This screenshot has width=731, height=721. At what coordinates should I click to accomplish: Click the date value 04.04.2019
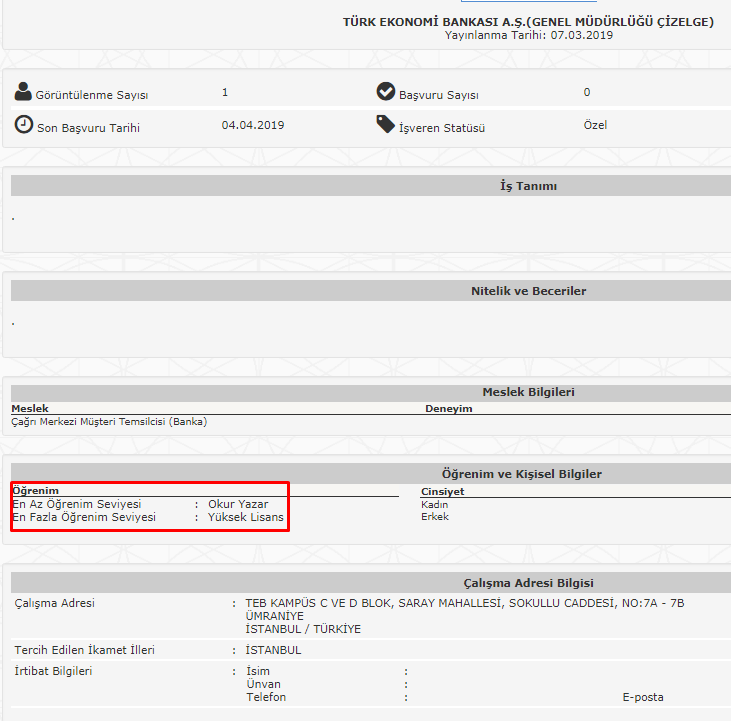pos(253,125)
